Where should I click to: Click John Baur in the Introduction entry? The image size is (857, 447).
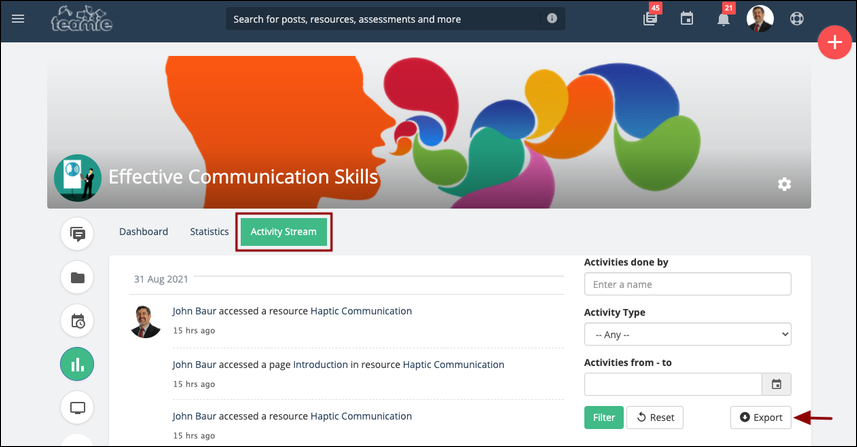[195, 364]
